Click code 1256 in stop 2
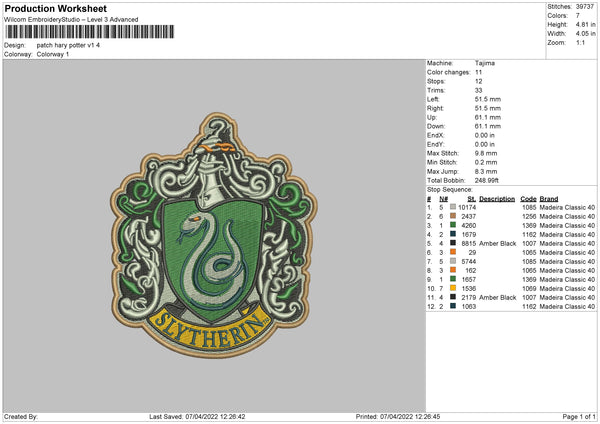 [x=529, y=217]
